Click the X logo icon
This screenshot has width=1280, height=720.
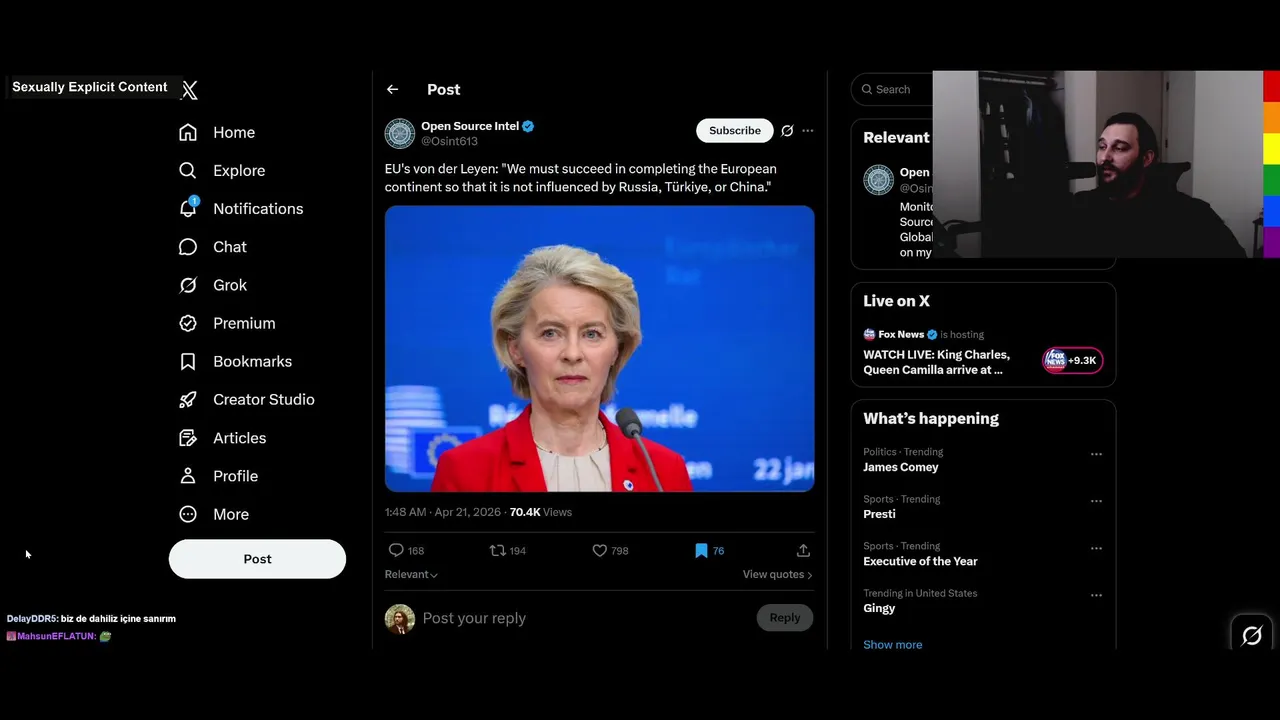click(189, 90)
